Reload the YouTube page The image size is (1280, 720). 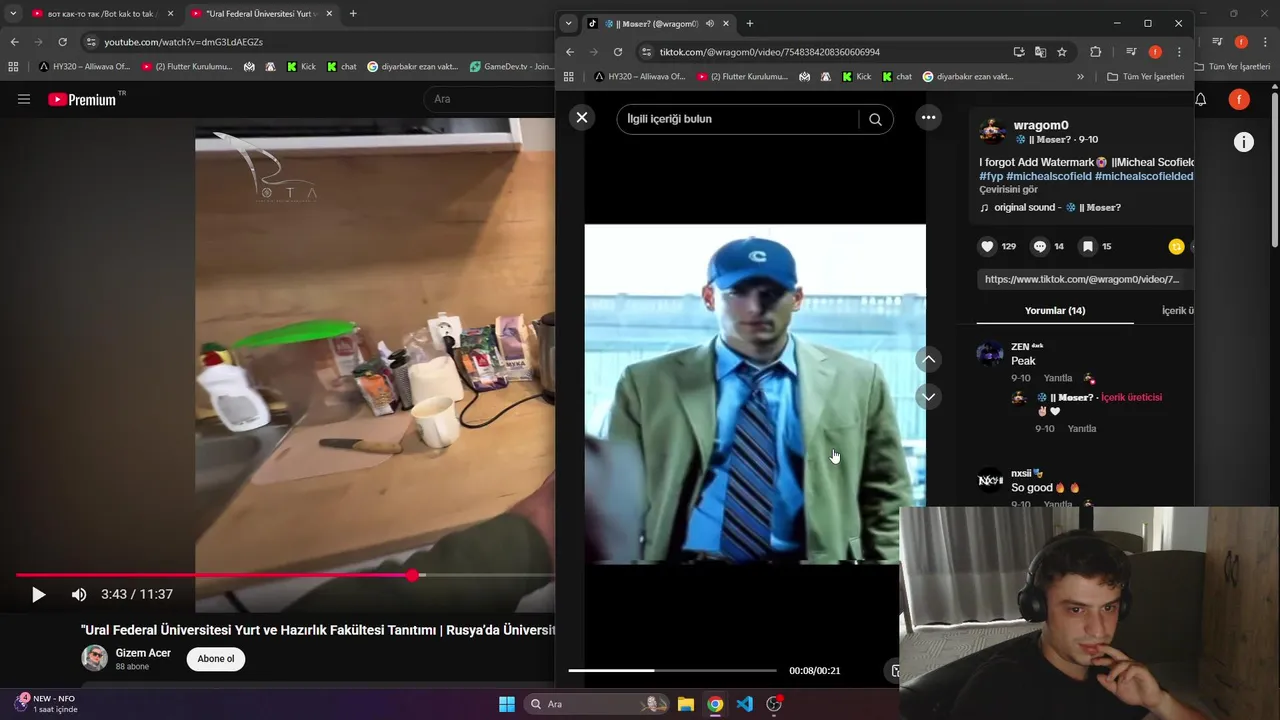pyautogui.click(x=62, y=42)
